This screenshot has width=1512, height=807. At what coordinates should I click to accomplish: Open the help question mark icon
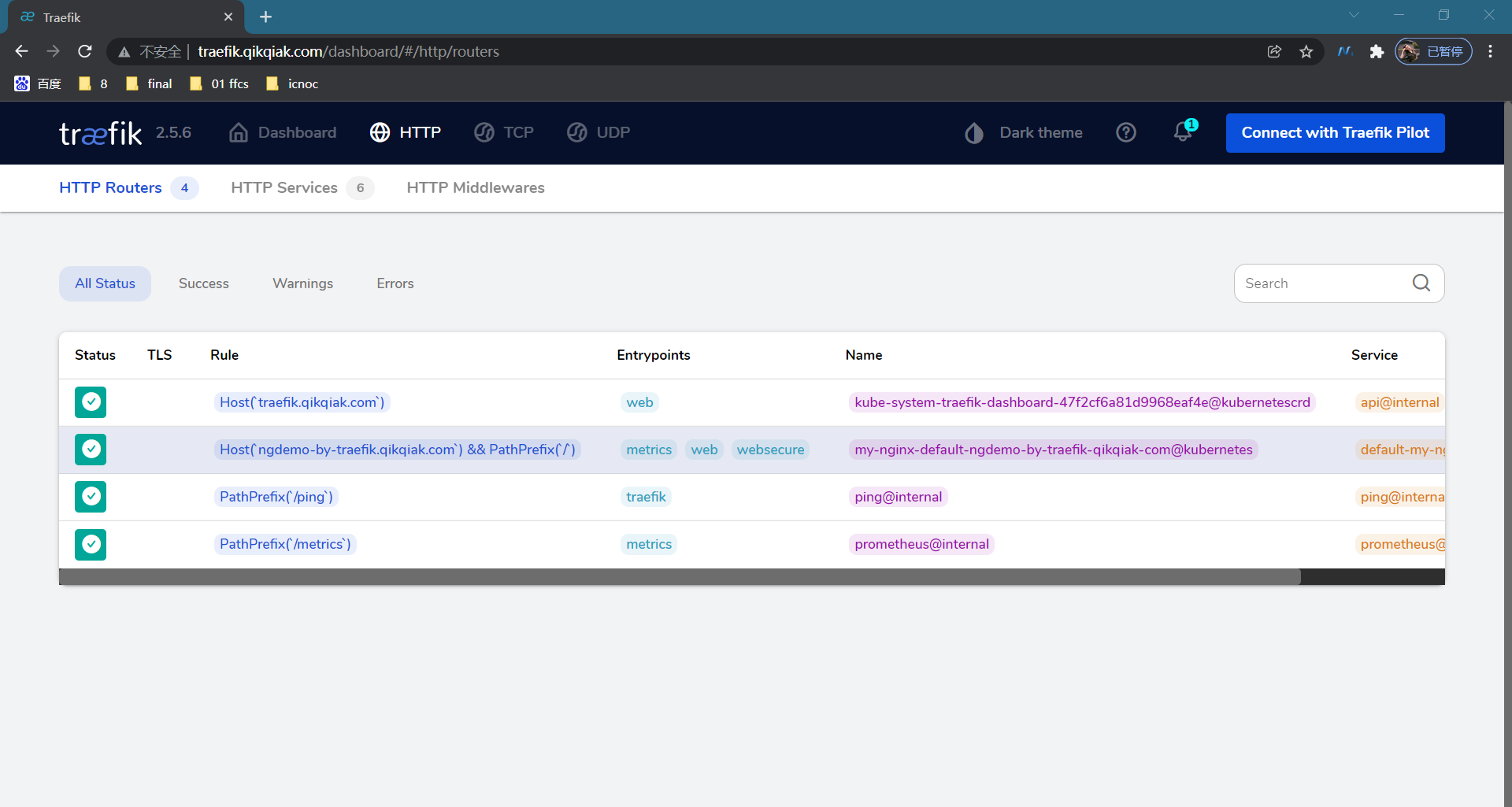point(1126,132)
